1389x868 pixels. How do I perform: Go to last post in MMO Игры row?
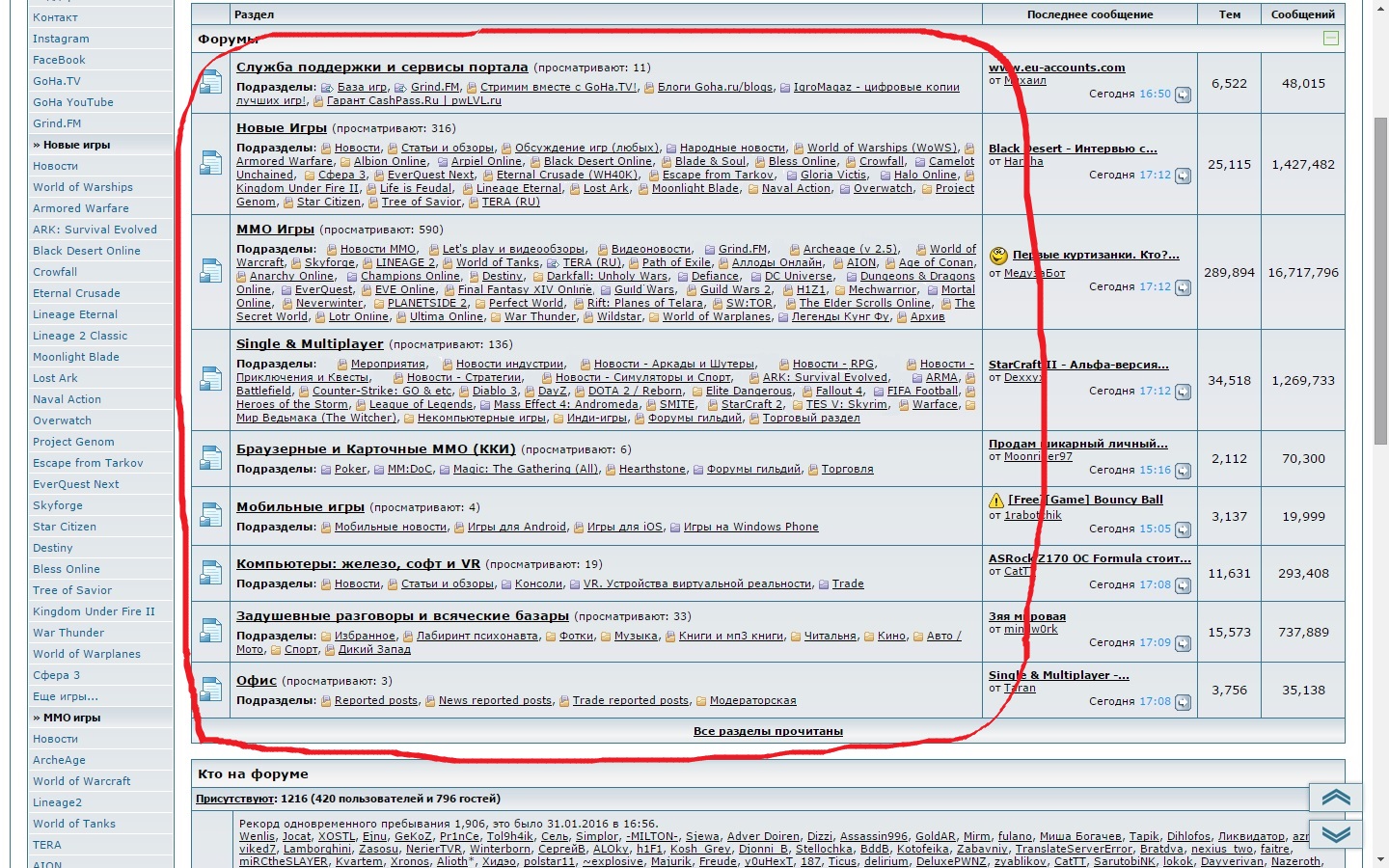1183,287
